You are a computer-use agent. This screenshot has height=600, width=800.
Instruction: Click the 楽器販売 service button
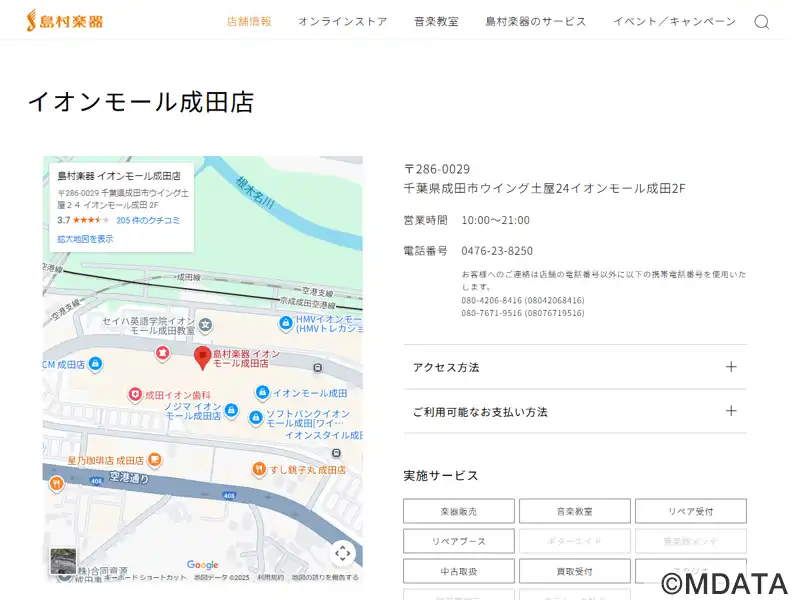459,511
